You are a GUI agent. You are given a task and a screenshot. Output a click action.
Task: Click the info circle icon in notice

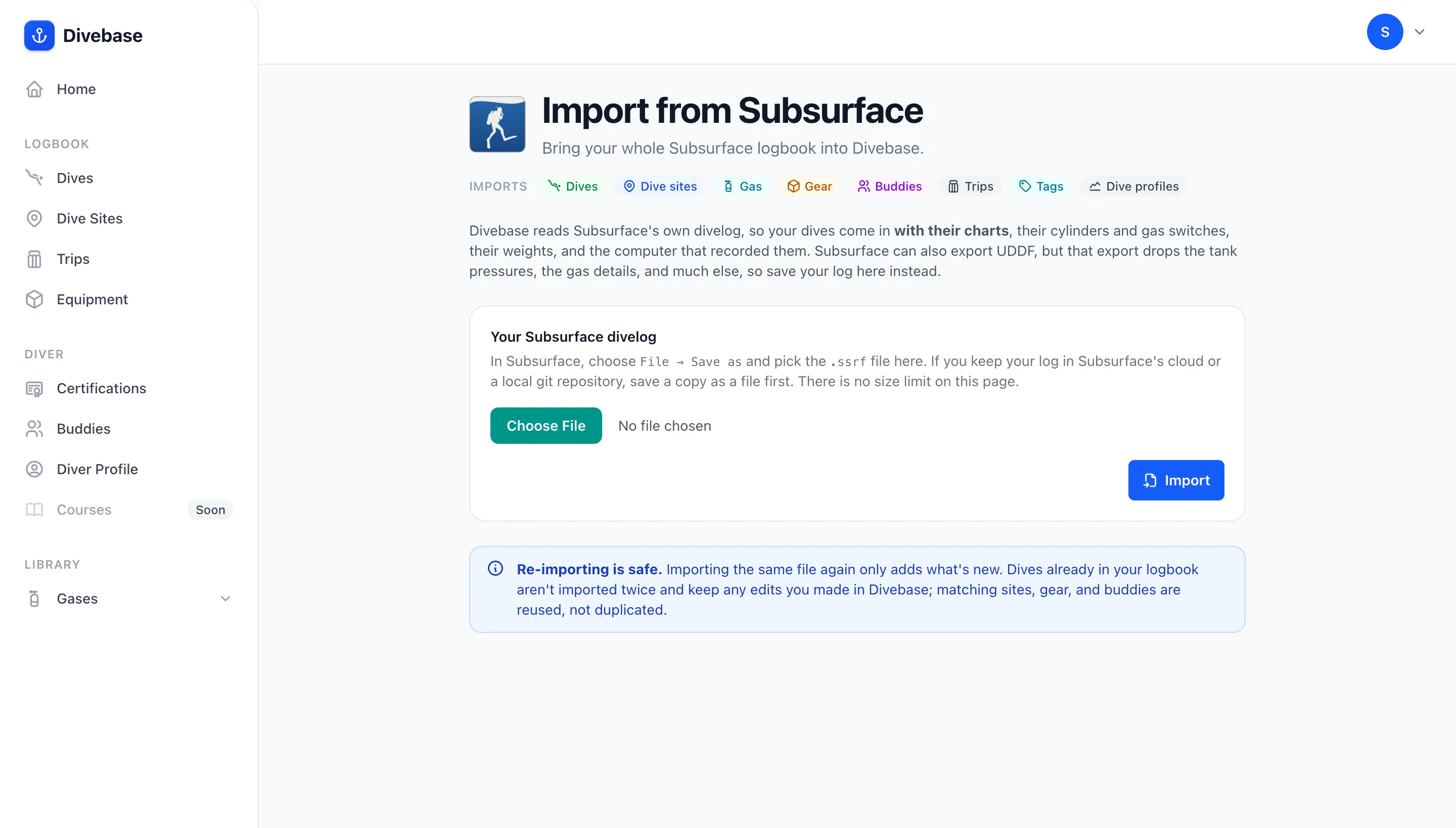(x=495, y=568)
